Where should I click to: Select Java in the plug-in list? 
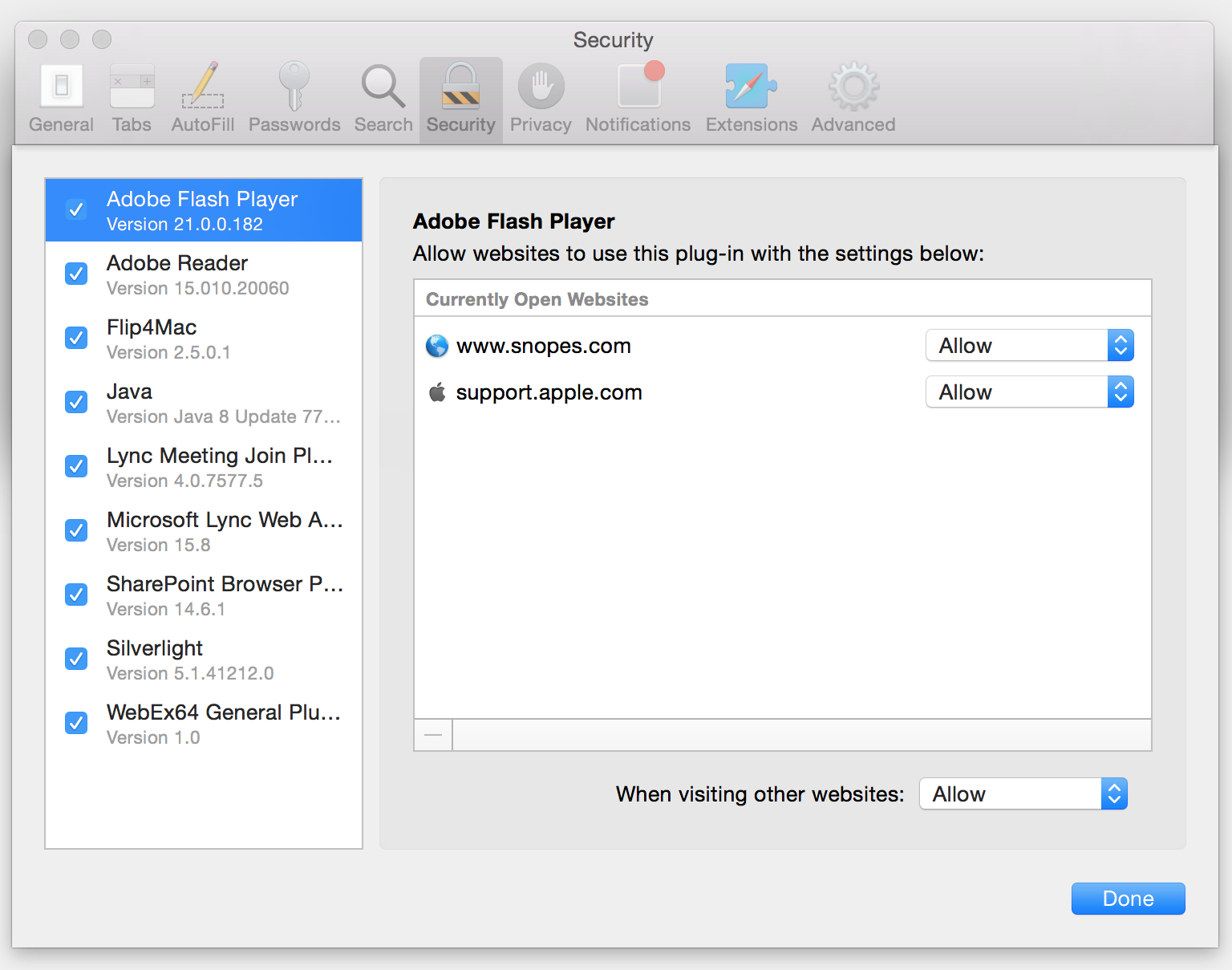(204, 402)
